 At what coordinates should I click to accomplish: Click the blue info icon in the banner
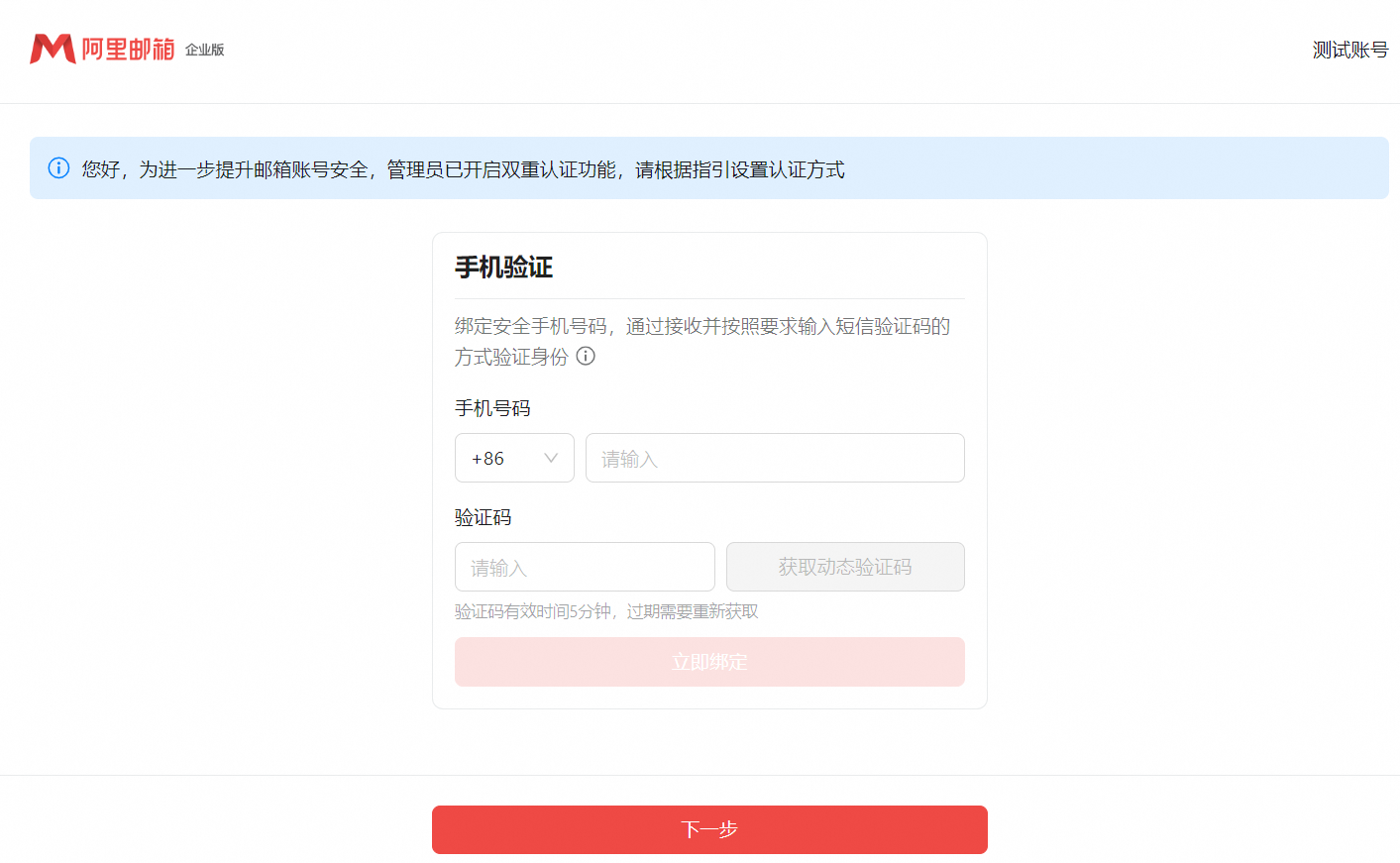pos(58,168)
